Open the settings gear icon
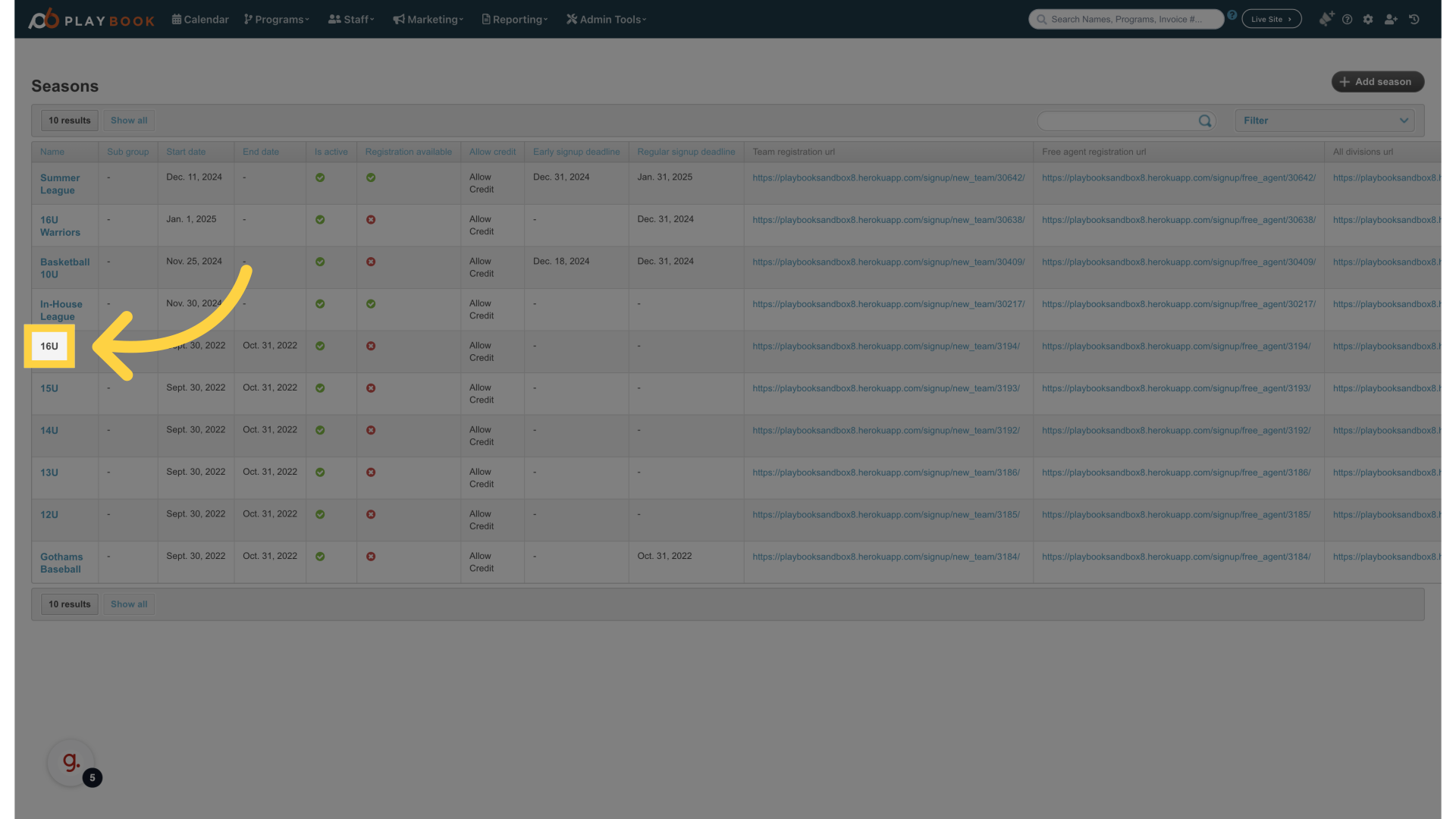 (1369, 20)
